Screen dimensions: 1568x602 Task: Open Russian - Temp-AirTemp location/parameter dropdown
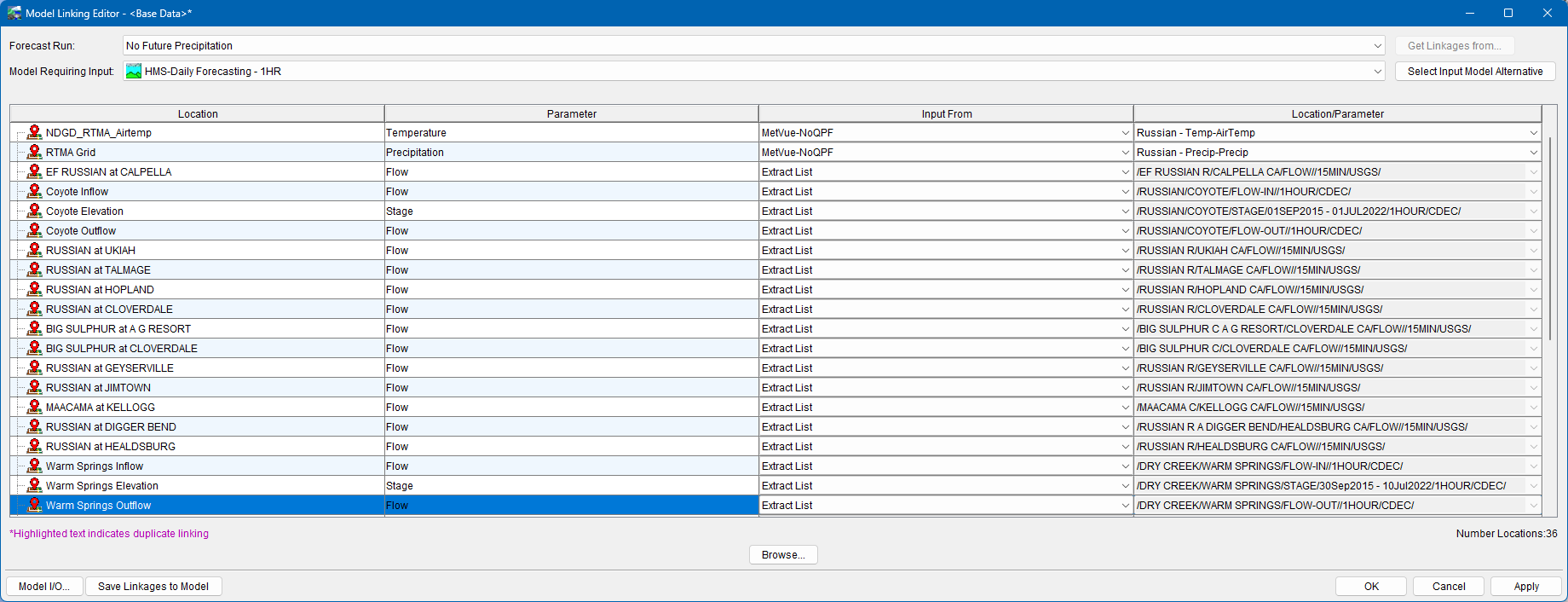pos(1533,133)
